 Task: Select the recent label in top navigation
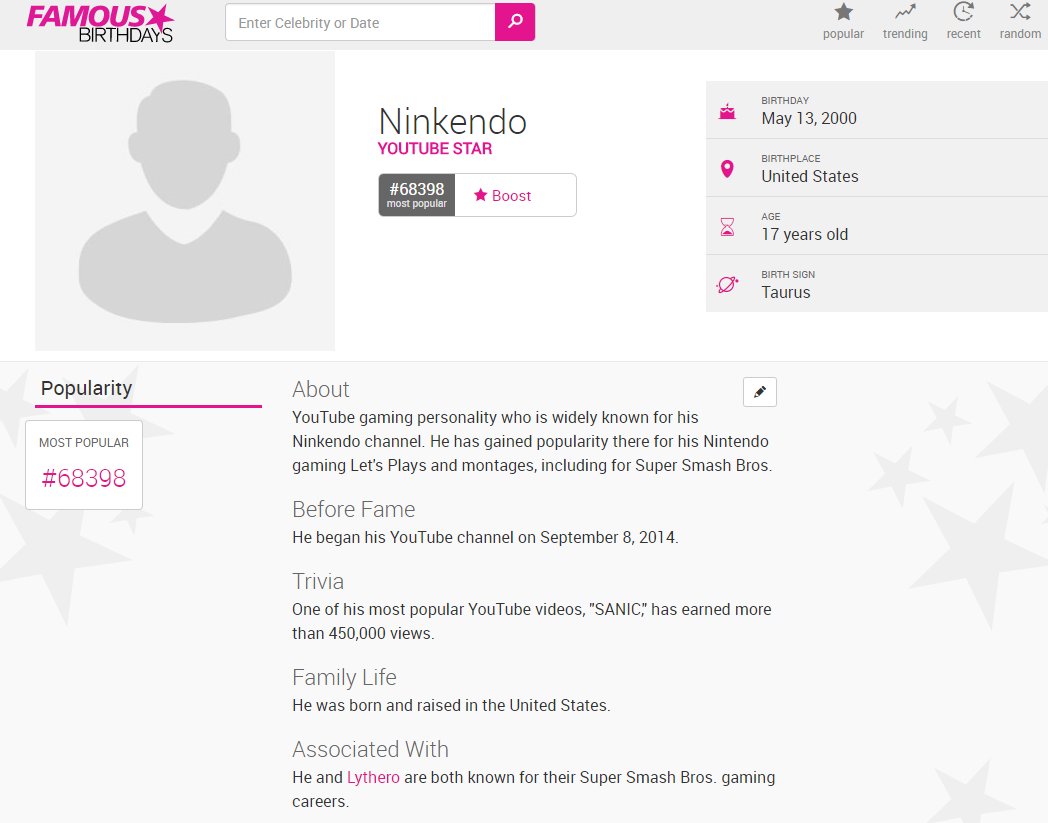point(963,33)
